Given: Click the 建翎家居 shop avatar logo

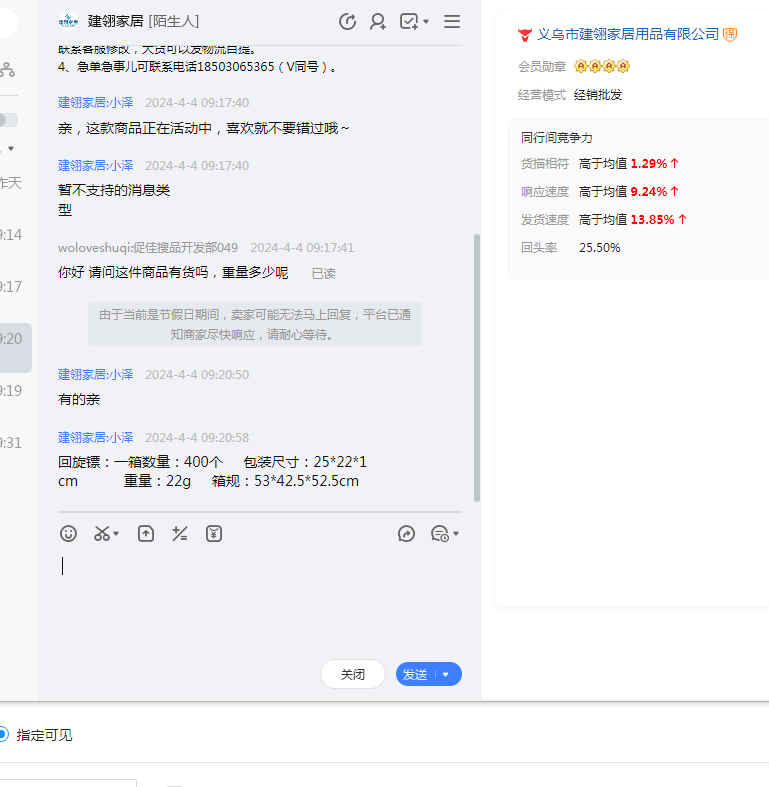Looking at the screenshot, I should click(68, 21).
